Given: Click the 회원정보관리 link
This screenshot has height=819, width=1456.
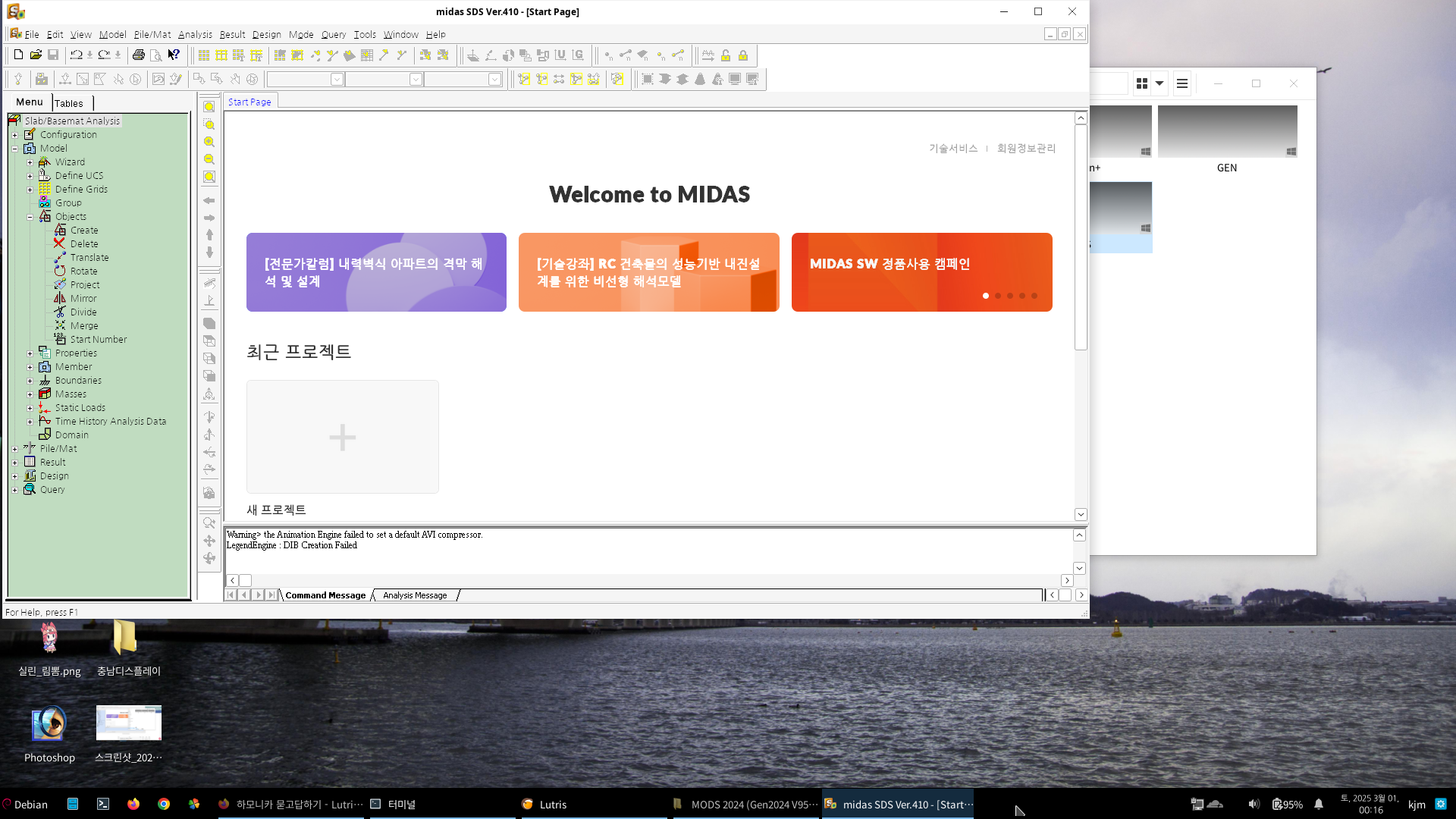Looking at the screenshot, I should click(x=1026, y=148).
